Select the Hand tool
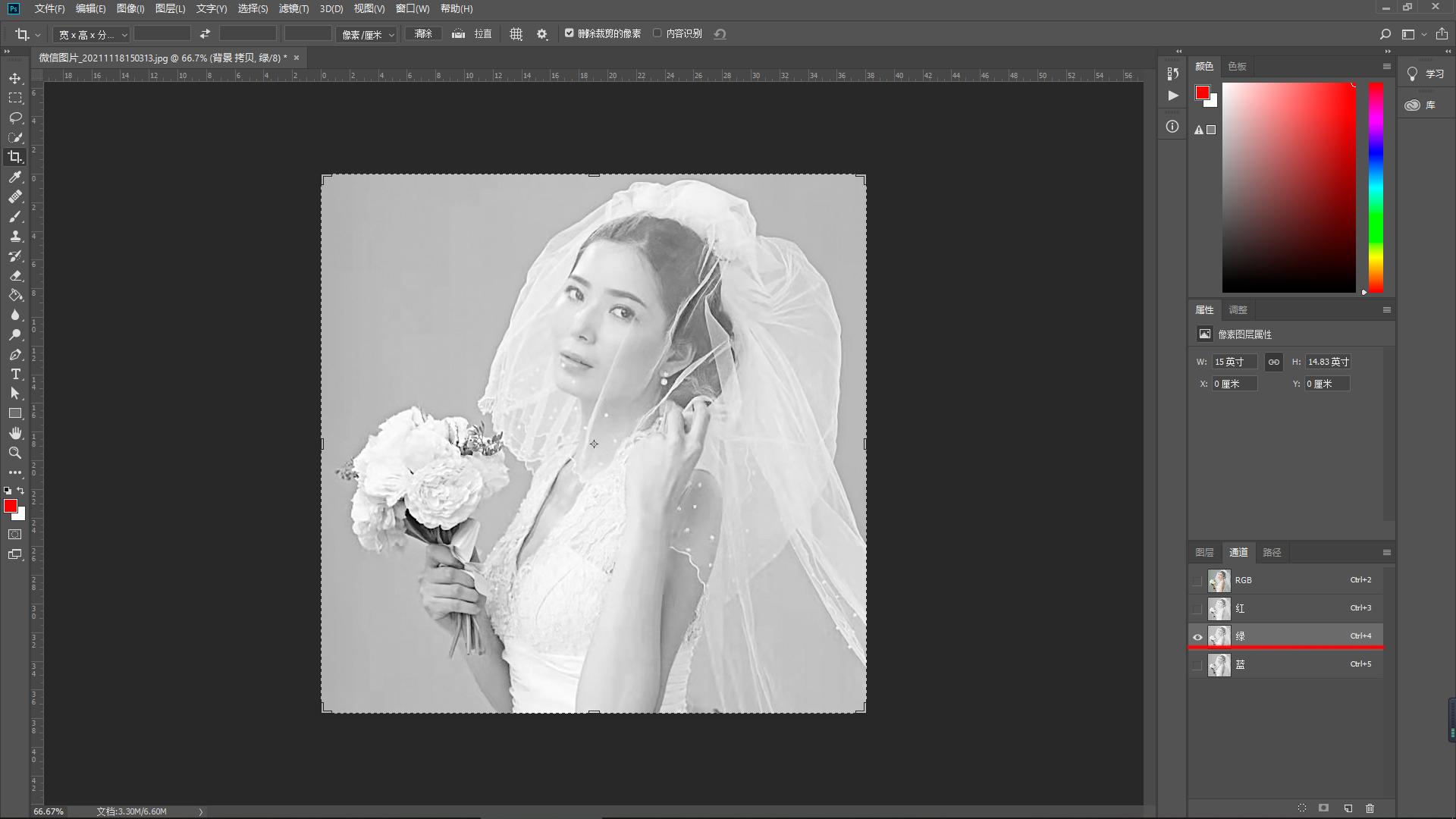1456x819 pixels. 14,432
